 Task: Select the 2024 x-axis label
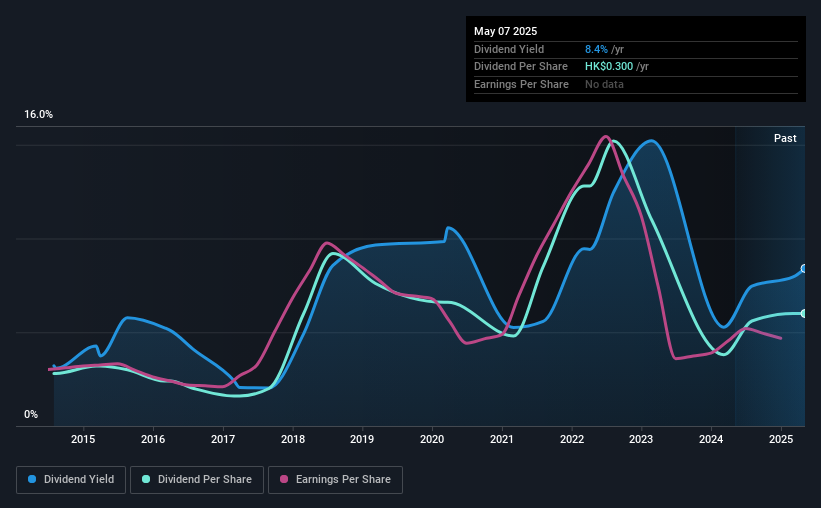click(711, 439)
